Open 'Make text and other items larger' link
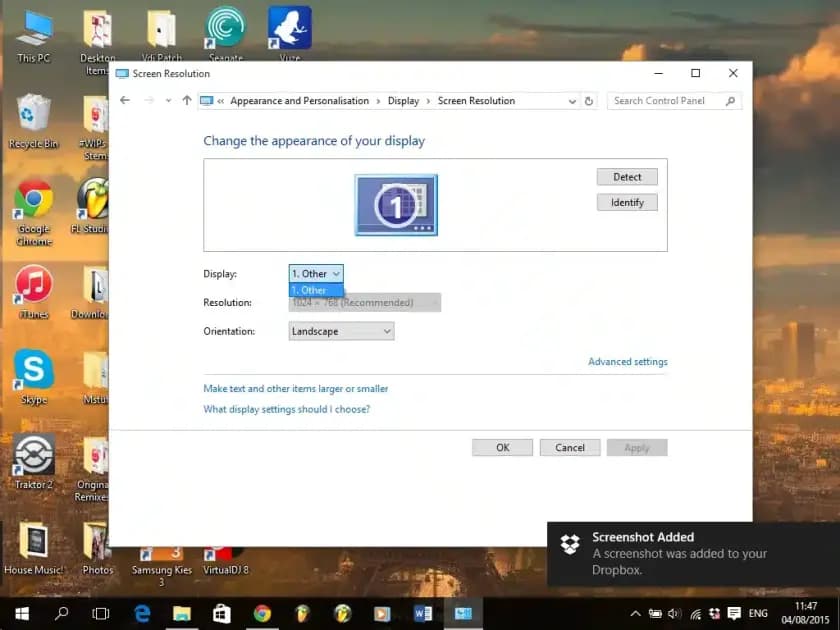This screenshot has width=840, height=630. pos(296,388)
